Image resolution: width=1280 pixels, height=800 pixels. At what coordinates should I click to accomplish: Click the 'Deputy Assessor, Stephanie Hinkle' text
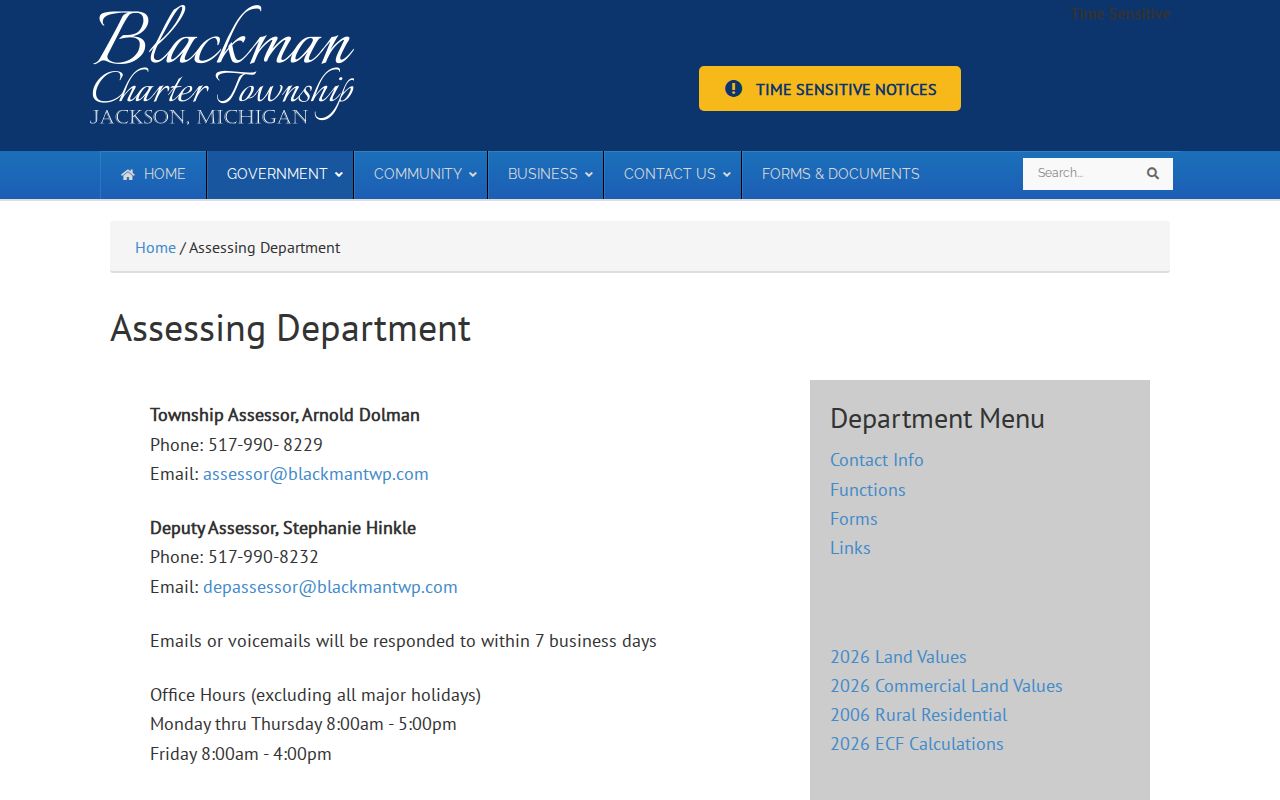[283, 528]
